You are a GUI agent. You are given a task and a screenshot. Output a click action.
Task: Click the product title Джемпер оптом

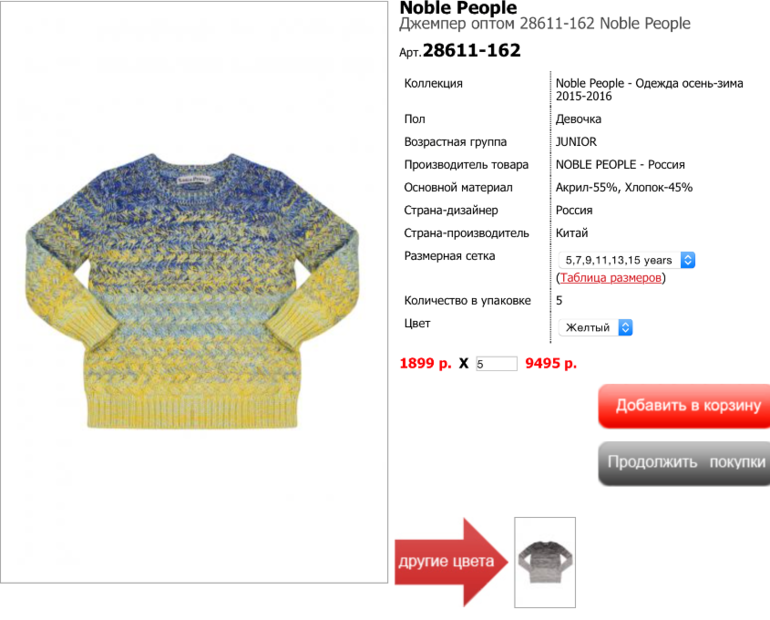point(457,24)
